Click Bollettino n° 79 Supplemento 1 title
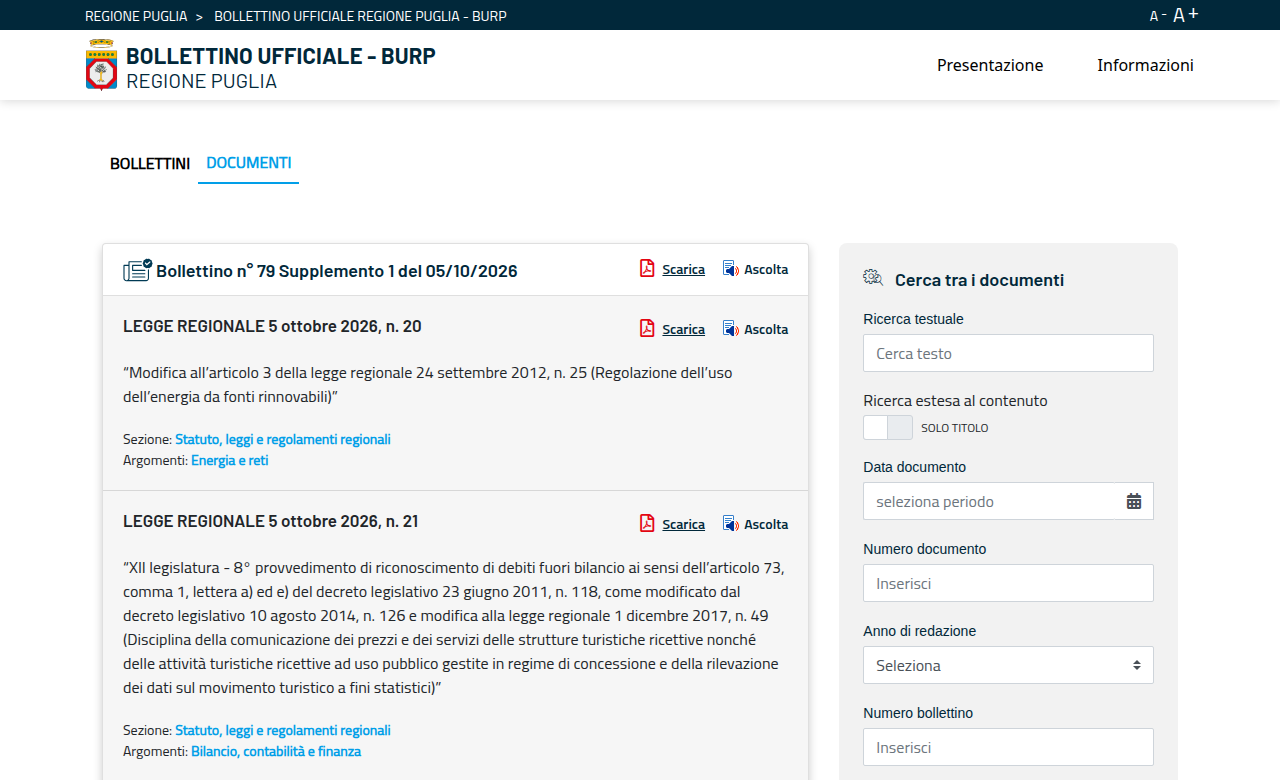 337,271
